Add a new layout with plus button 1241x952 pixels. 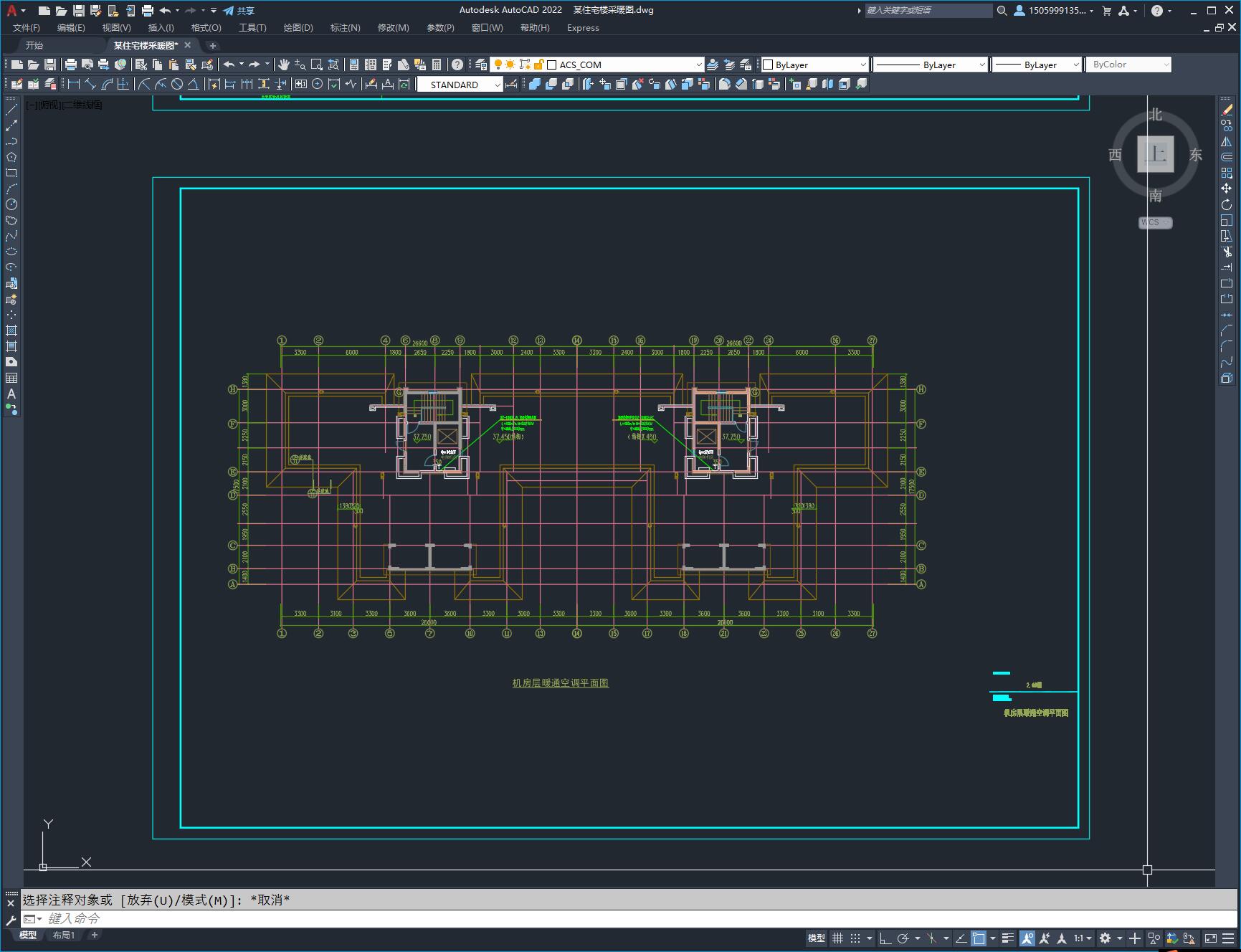(x=94, y=935)
